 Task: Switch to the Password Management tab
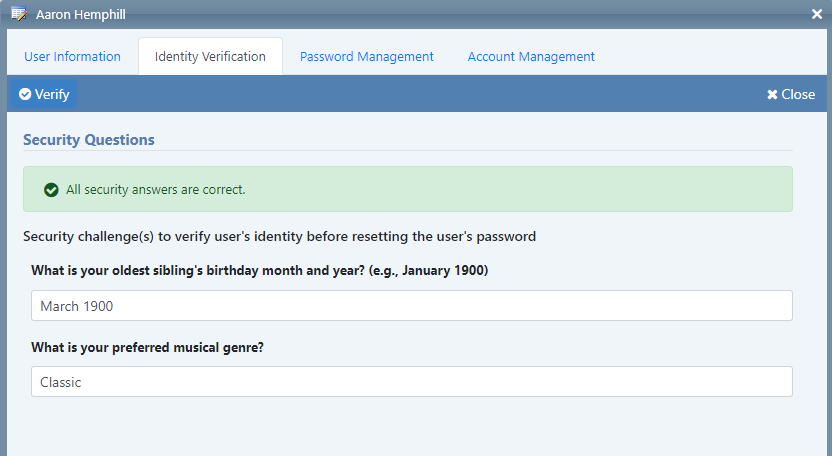[367, 56]
